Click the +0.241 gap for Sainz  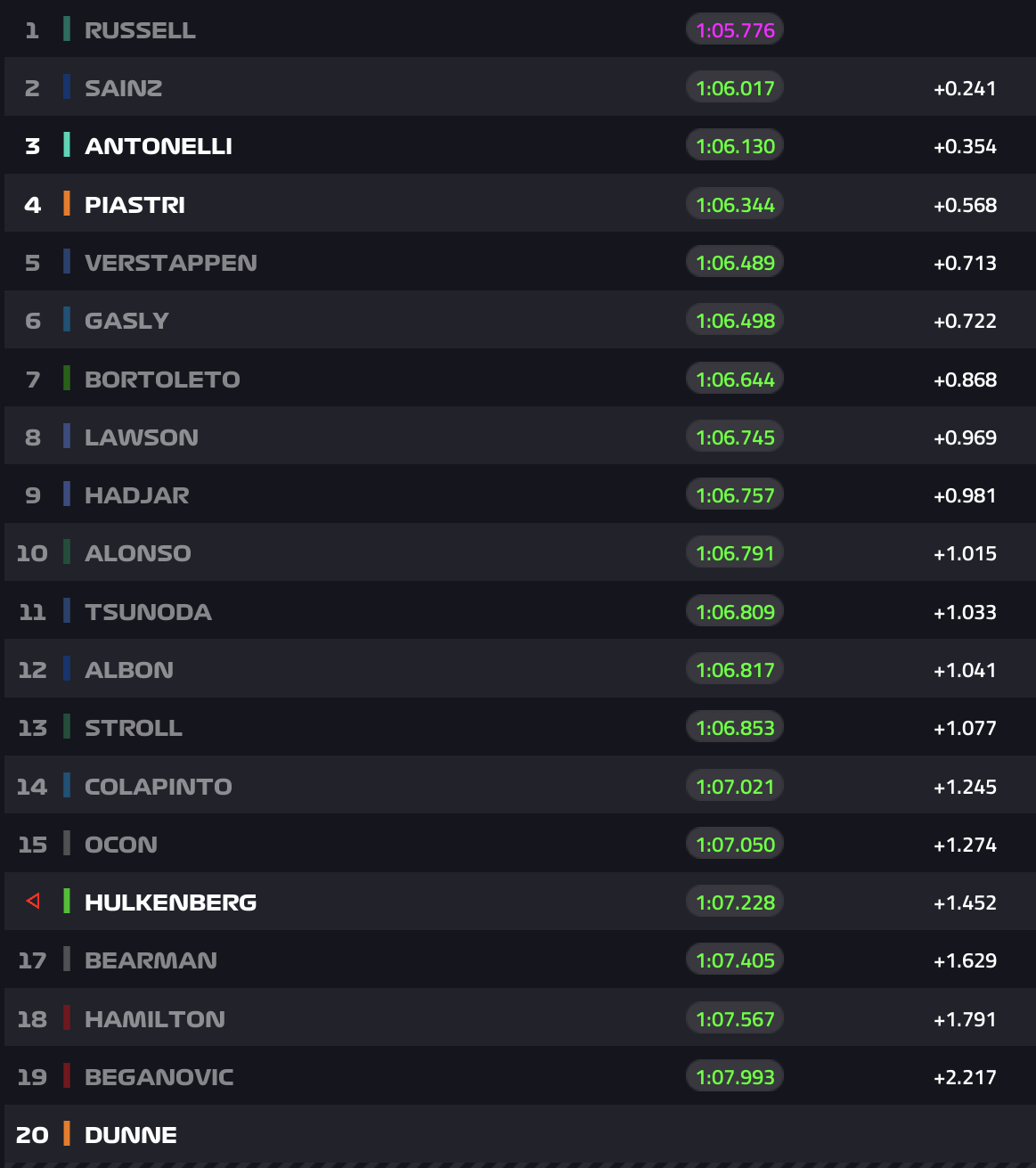pos(965,88)
